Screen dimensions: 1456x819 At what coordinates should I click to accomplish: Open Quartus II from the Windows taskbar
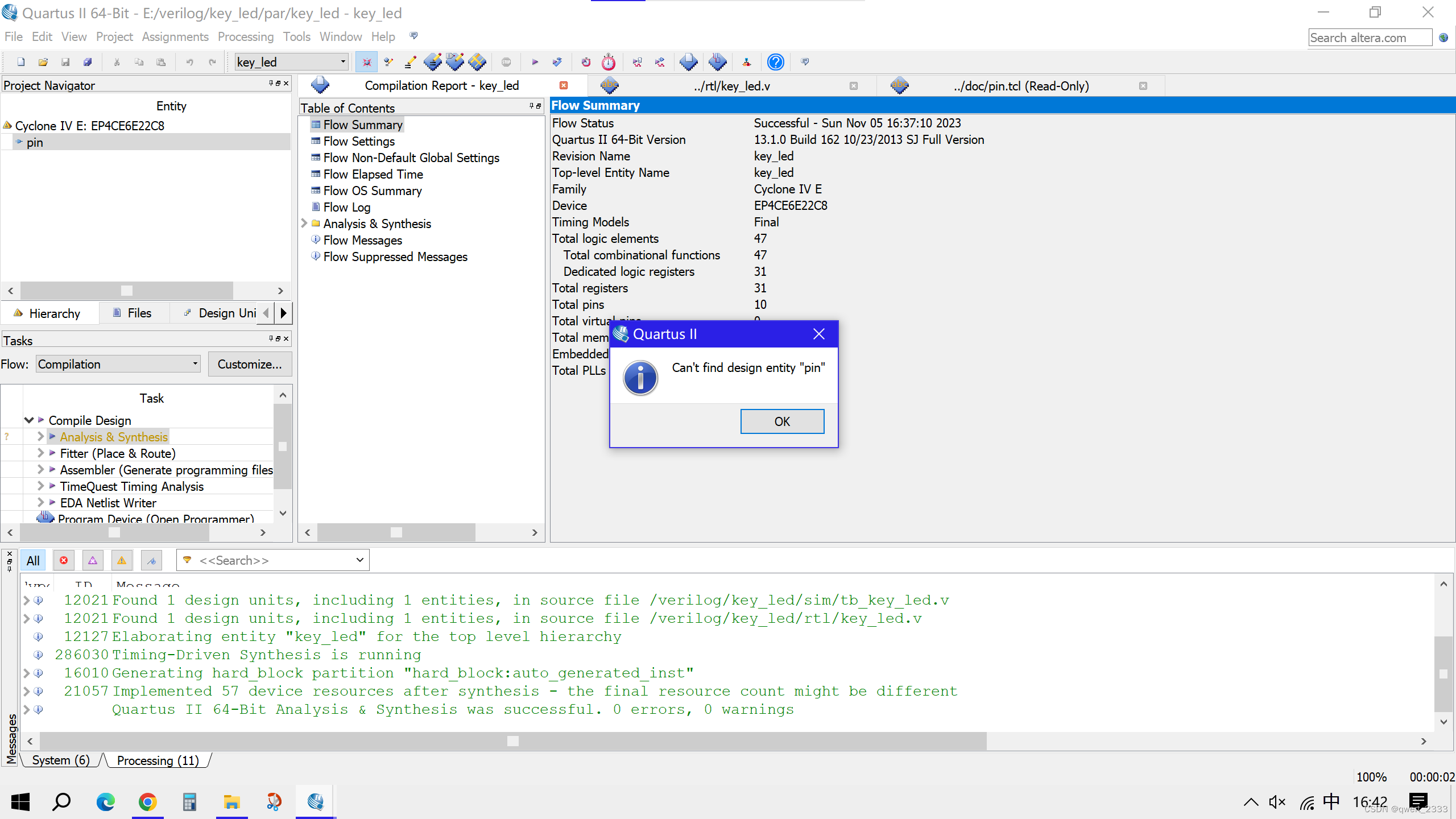315,802
